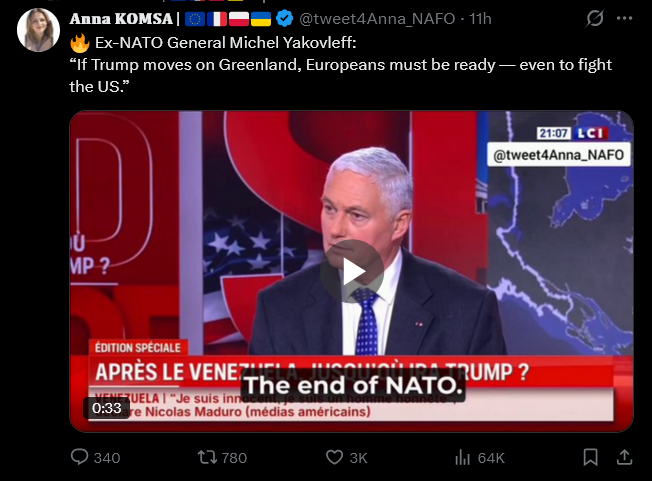This screenshot has width=652, height=481.
Task: Open Anna KOMSA's profile picture
Action: point(38,29)
